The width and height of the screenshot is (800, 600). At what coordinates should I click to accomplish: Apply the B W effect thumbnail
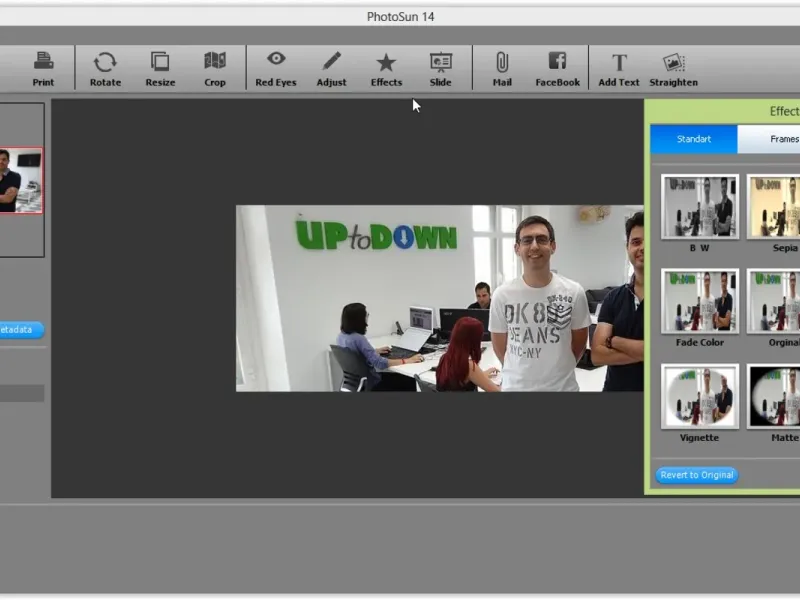click(x=699, y=207)
